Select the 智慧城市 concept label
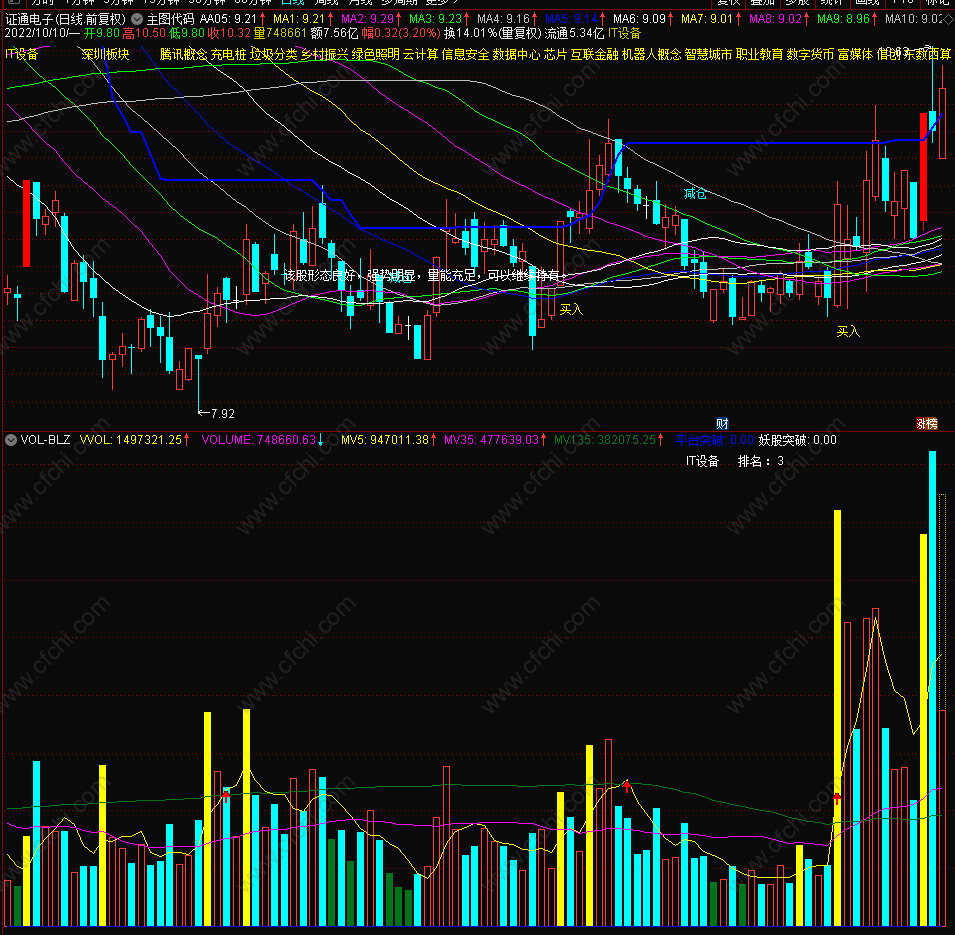This screenshot has width=955, height=935. tap(708, 55)
